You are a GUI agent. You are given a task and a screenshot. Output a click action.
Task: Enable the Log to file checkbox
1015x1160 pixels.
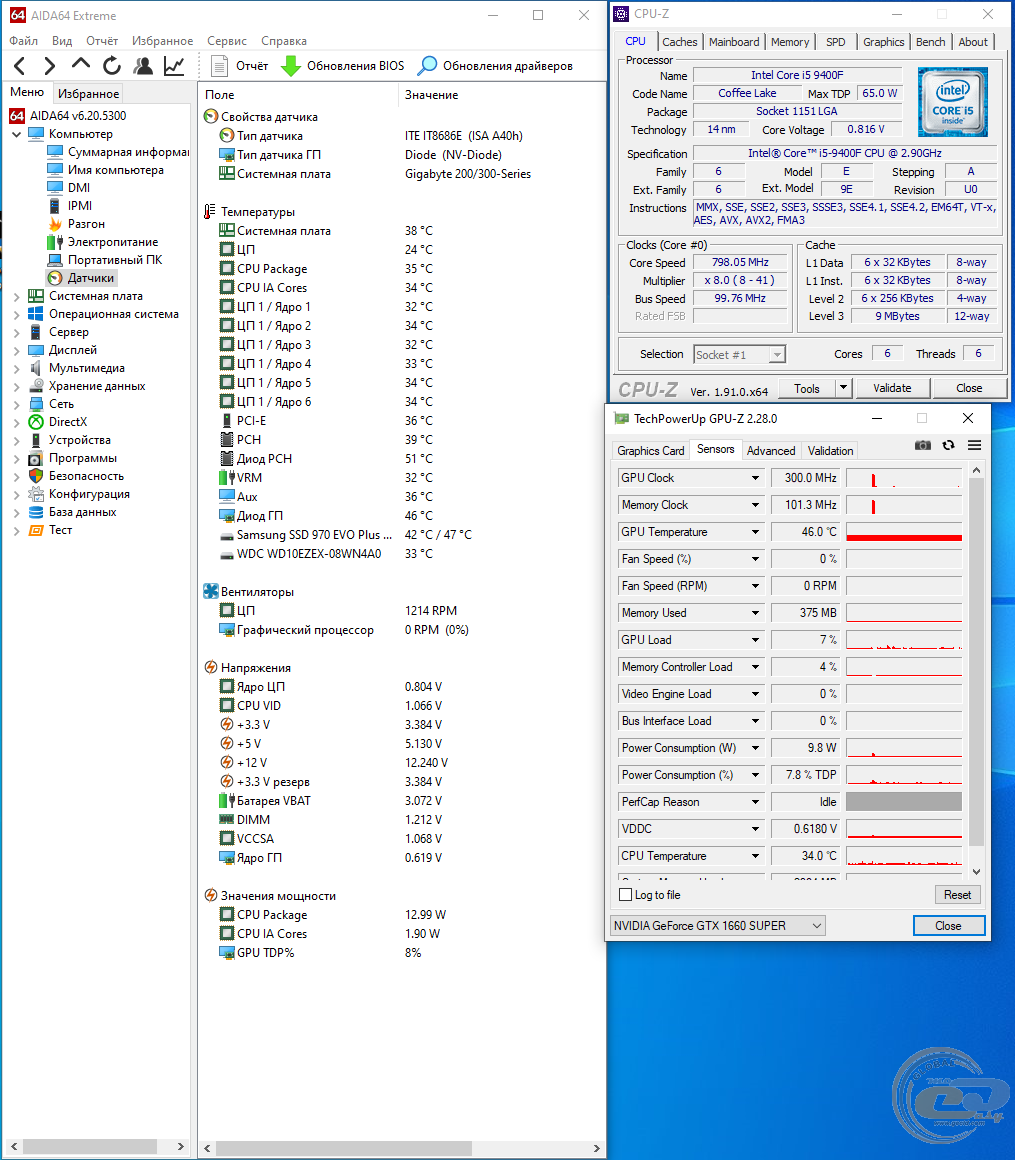[x=626, y=895]
